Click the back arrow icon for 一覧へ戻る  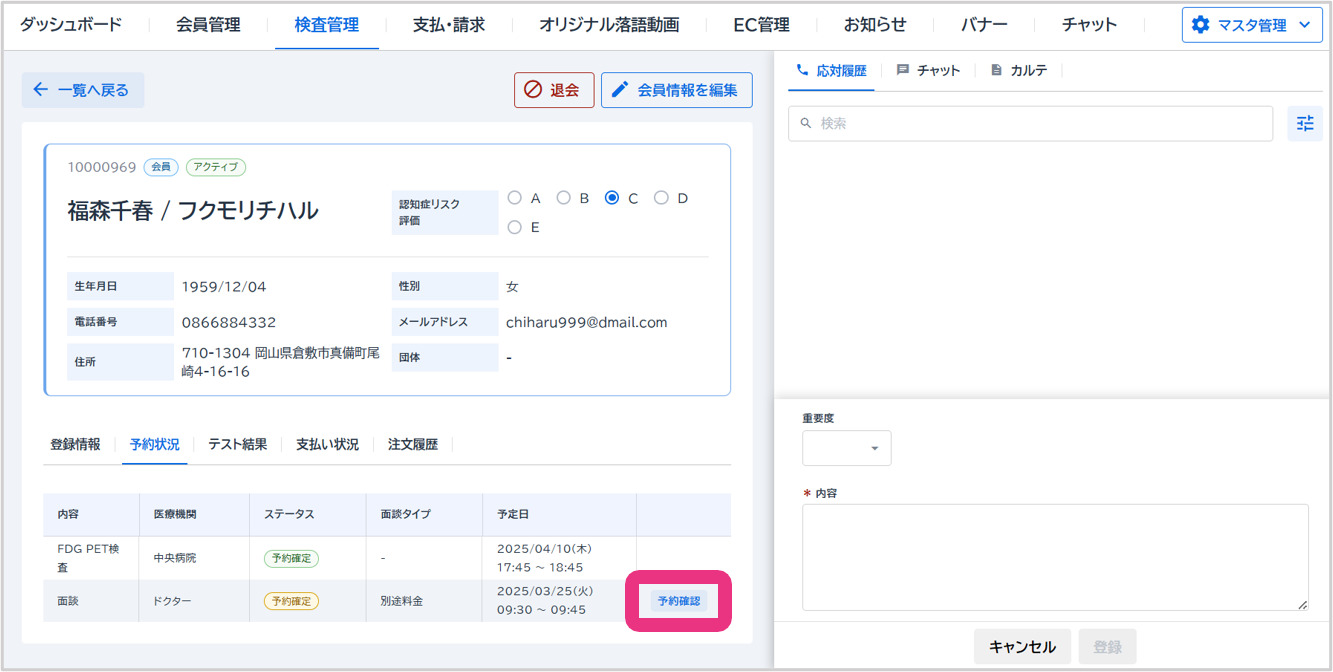(41, 90)
